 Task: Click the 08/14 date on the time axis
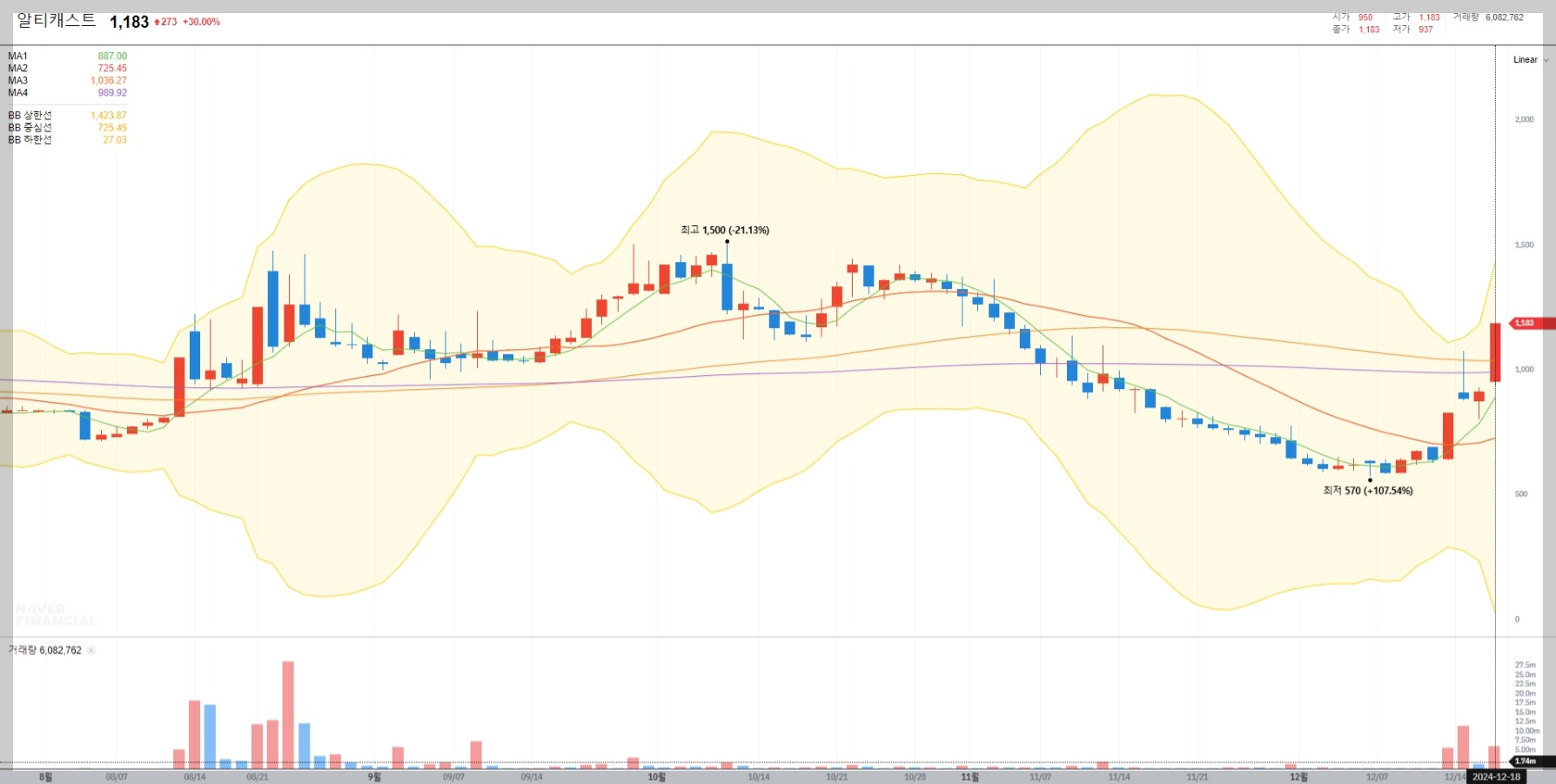tap(195, 777)
